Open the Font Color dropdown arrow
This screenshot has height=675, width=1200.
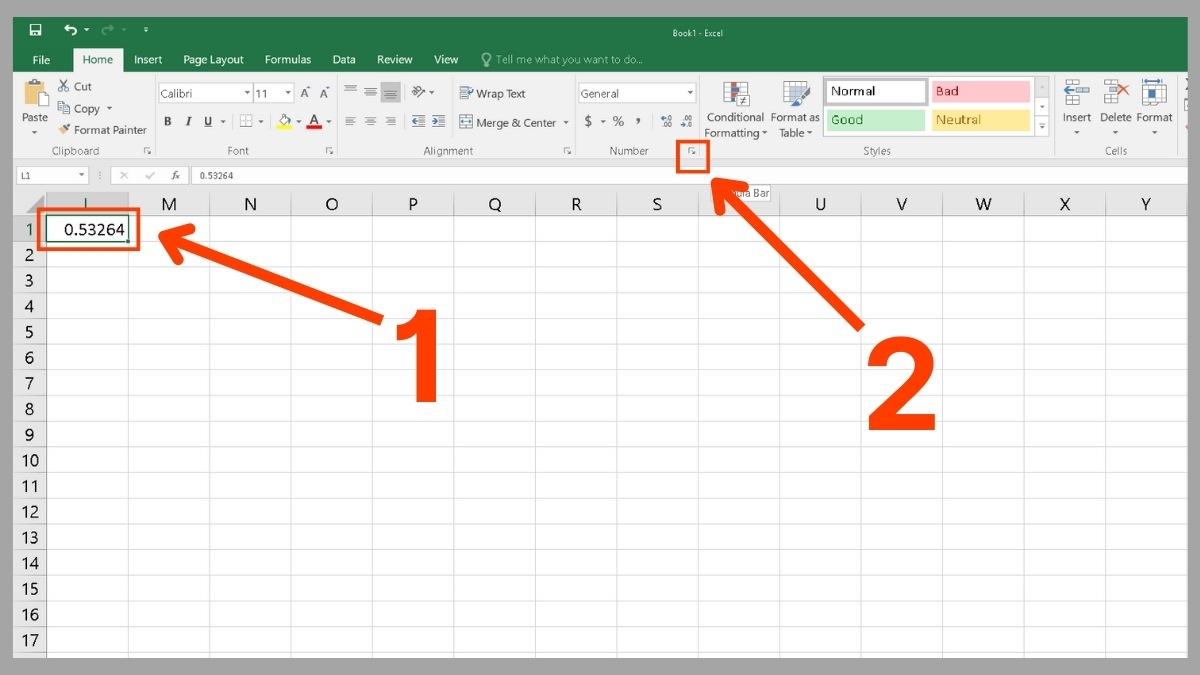328,122
